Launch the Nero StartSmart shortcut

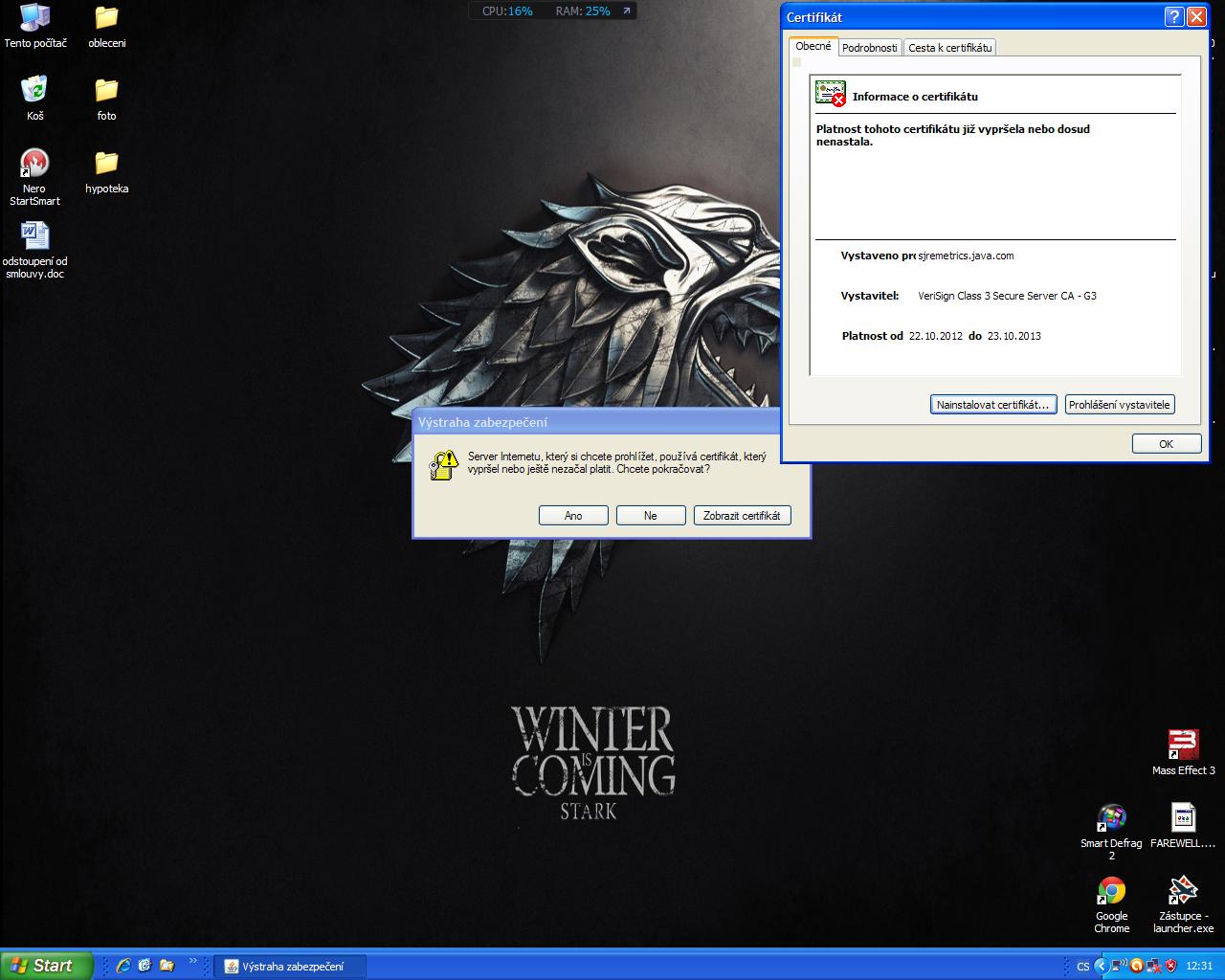pyautogui.click(x=35, y=177)
